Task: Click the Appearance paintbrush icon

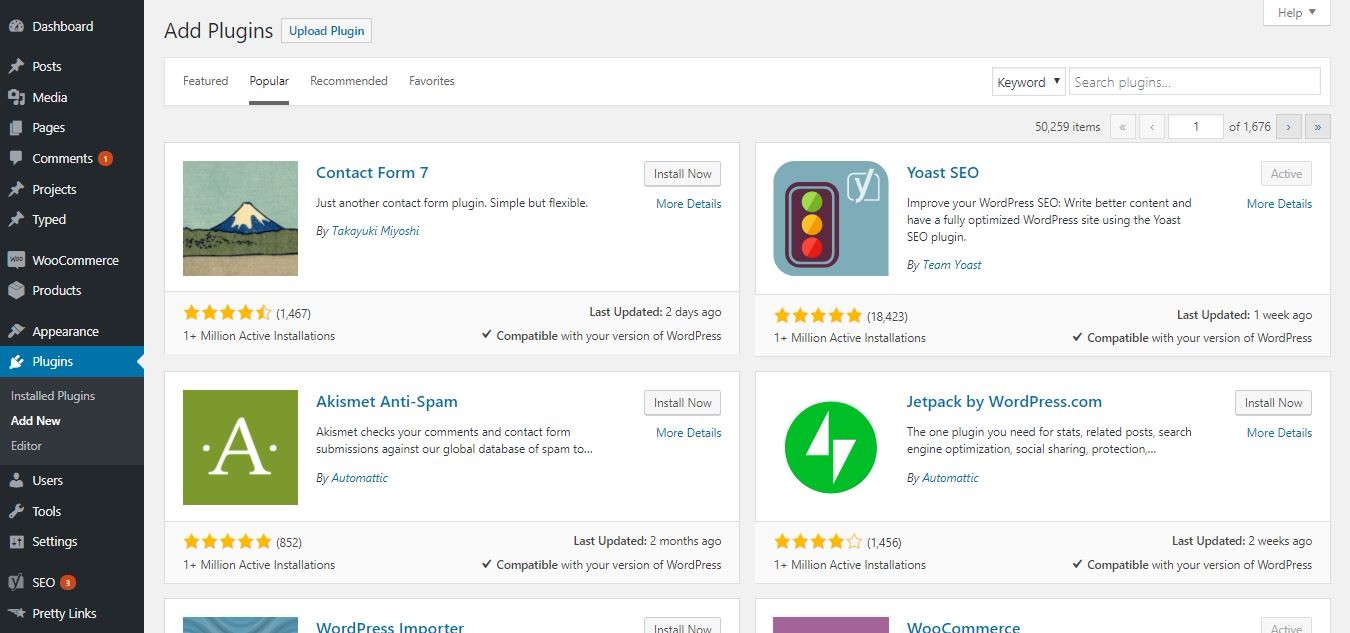Action: (x=16, y=331)
